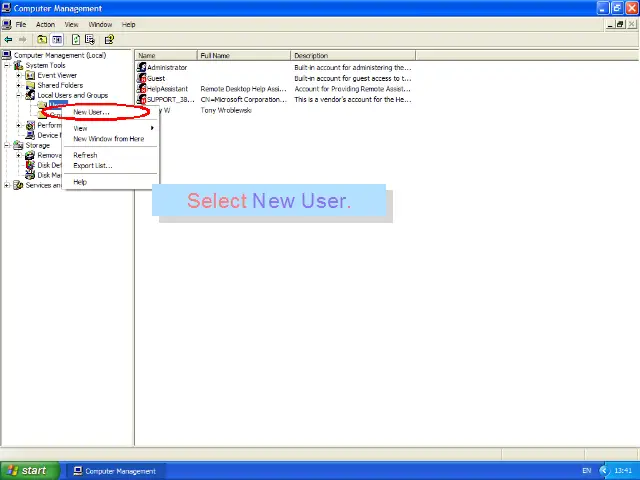Click the Refresh toolbar icon
Screen dimensions: 640x480
click(x=76, y=40)
